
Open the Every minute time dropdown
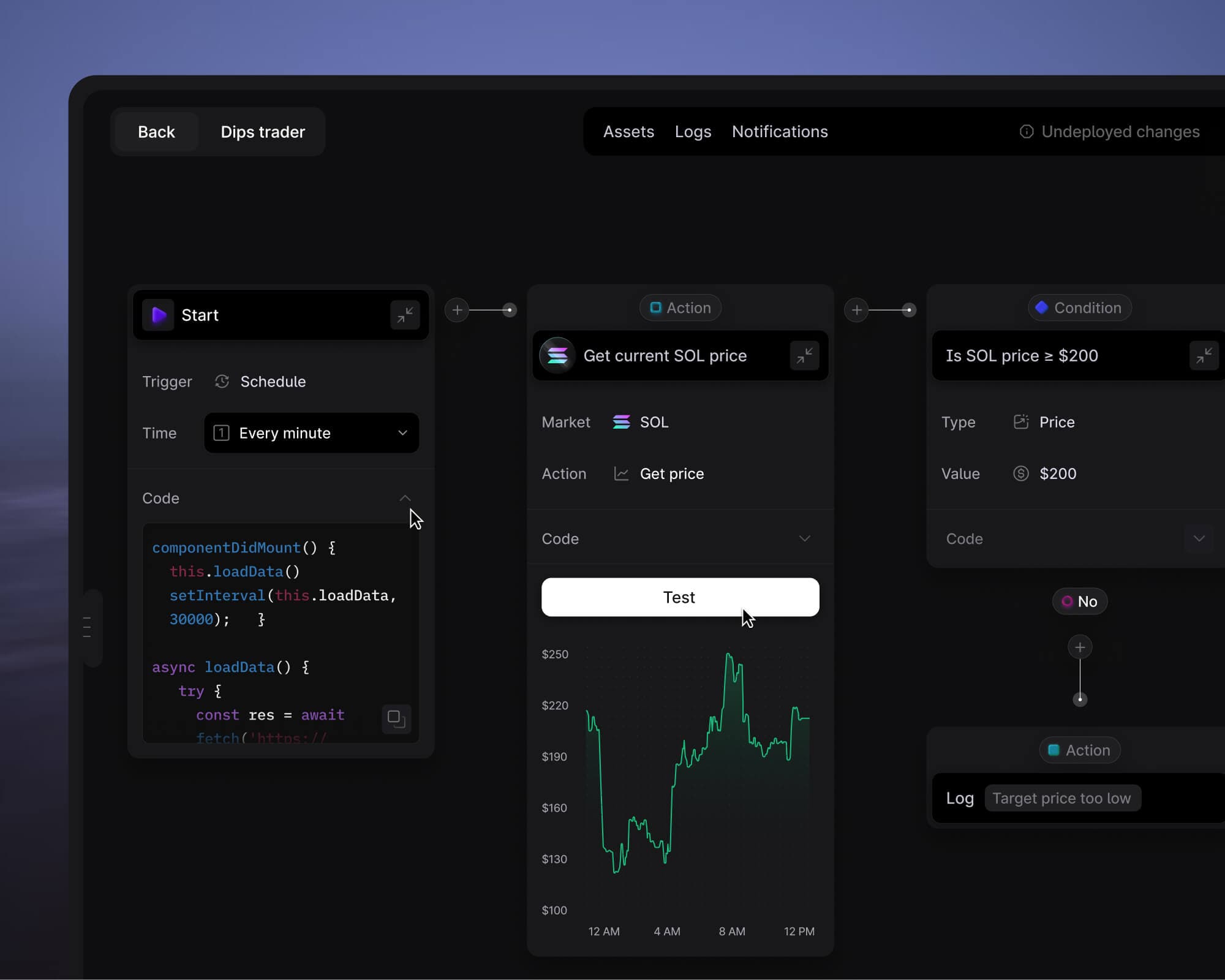312,433
